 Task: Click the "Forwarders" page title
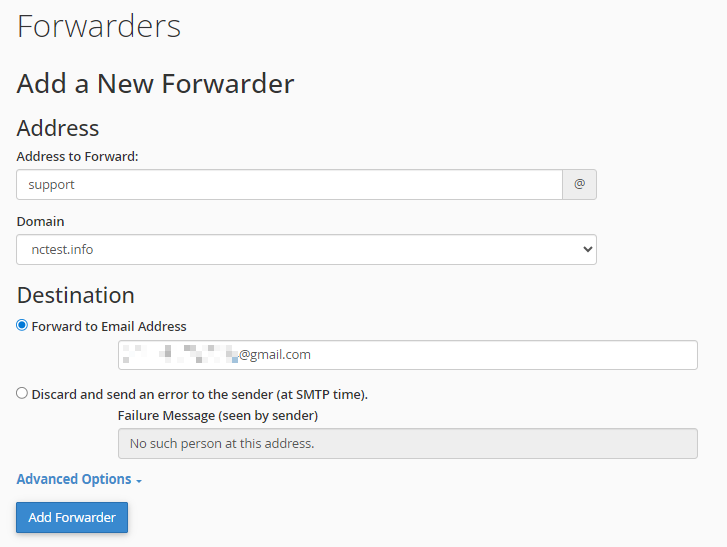point(99,26)
